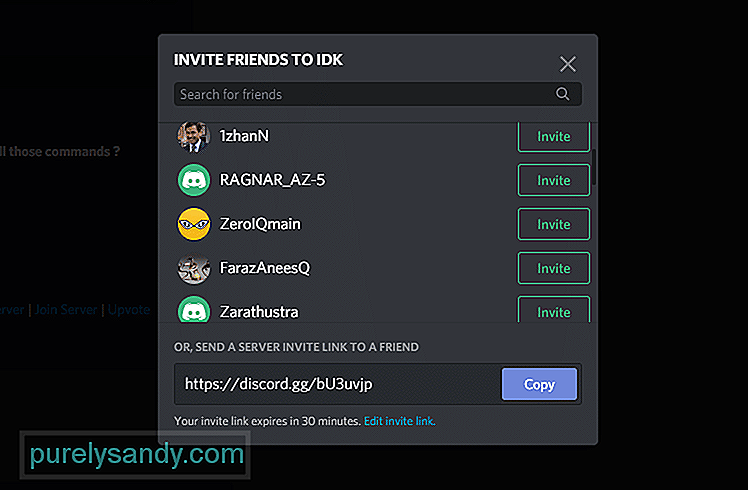Copy the server invite link
Image resolution: width=748 pixels, height=490 pixels.
click(540, 384)
